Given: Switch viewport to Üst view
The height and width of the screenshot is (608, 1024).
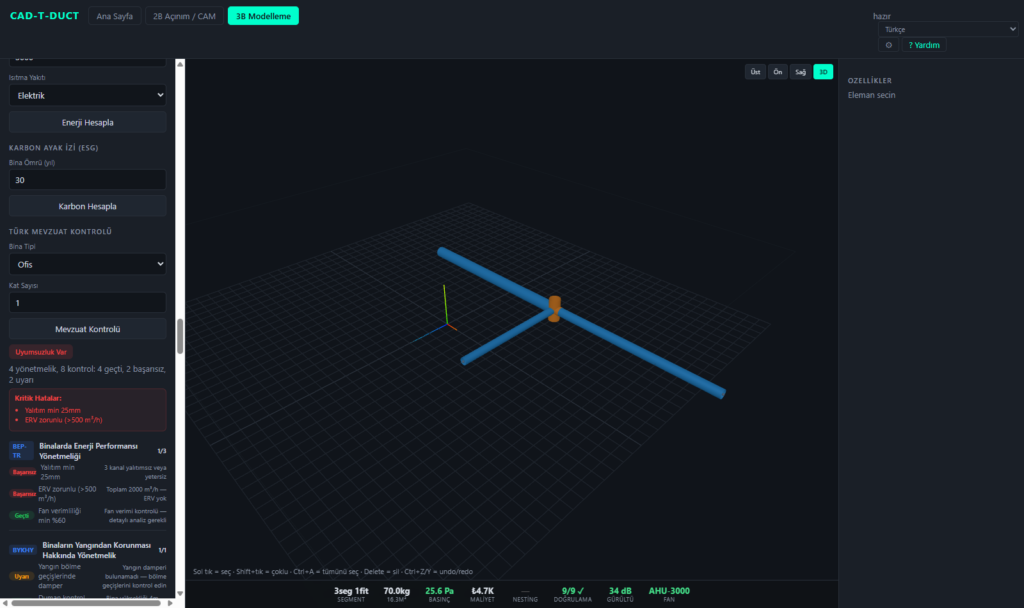Looking at the screenshot, I should [755, 72].
